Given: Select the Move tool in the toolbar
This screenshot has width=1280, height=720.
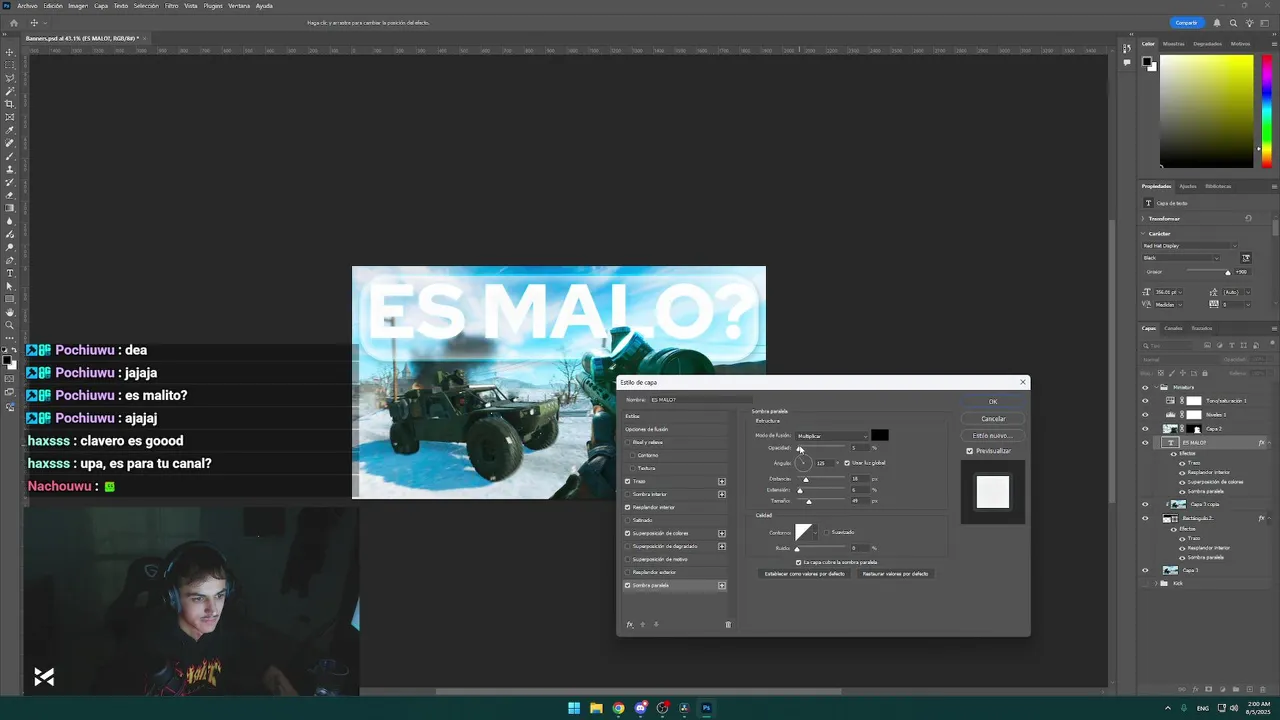Looking at the screenshot, I should coord(10,52).
